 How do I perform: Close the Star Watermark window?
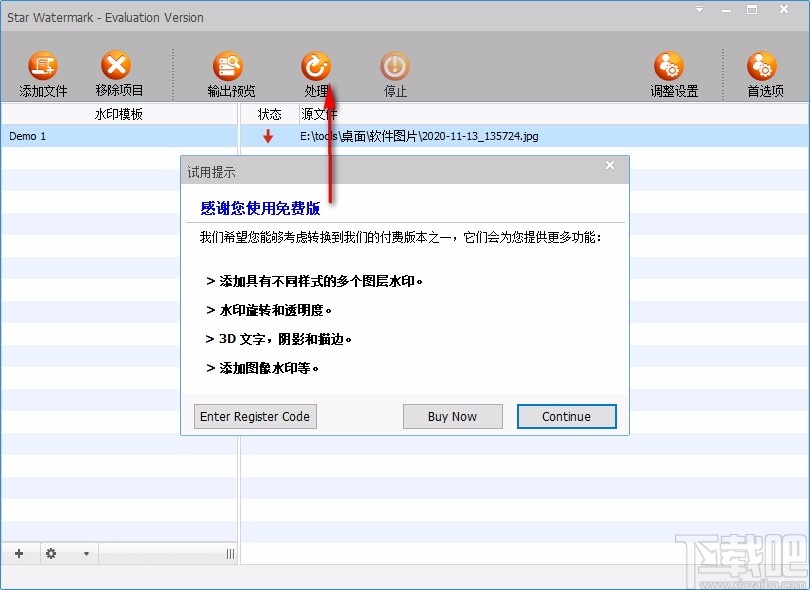tap(784, 9)
